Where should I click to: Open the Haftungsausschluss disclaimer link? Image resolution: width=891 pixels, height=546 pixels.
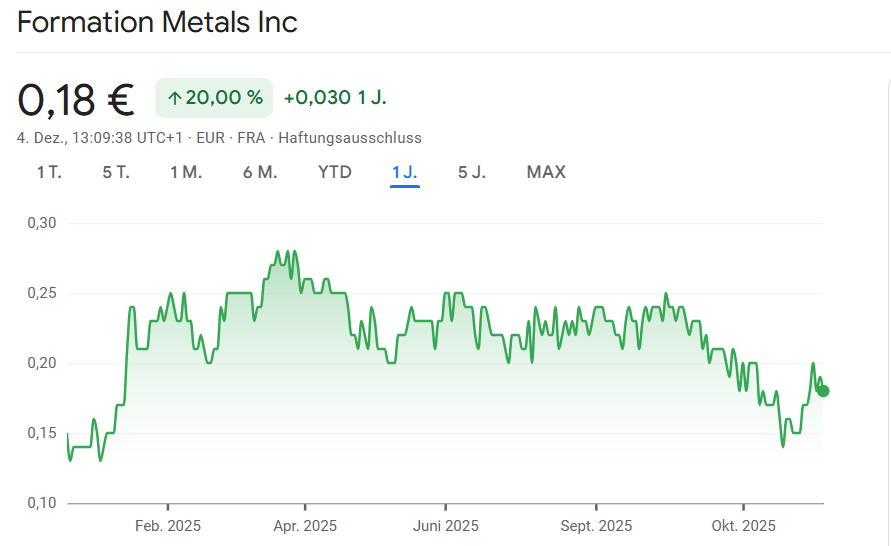(x=350, y=138)
